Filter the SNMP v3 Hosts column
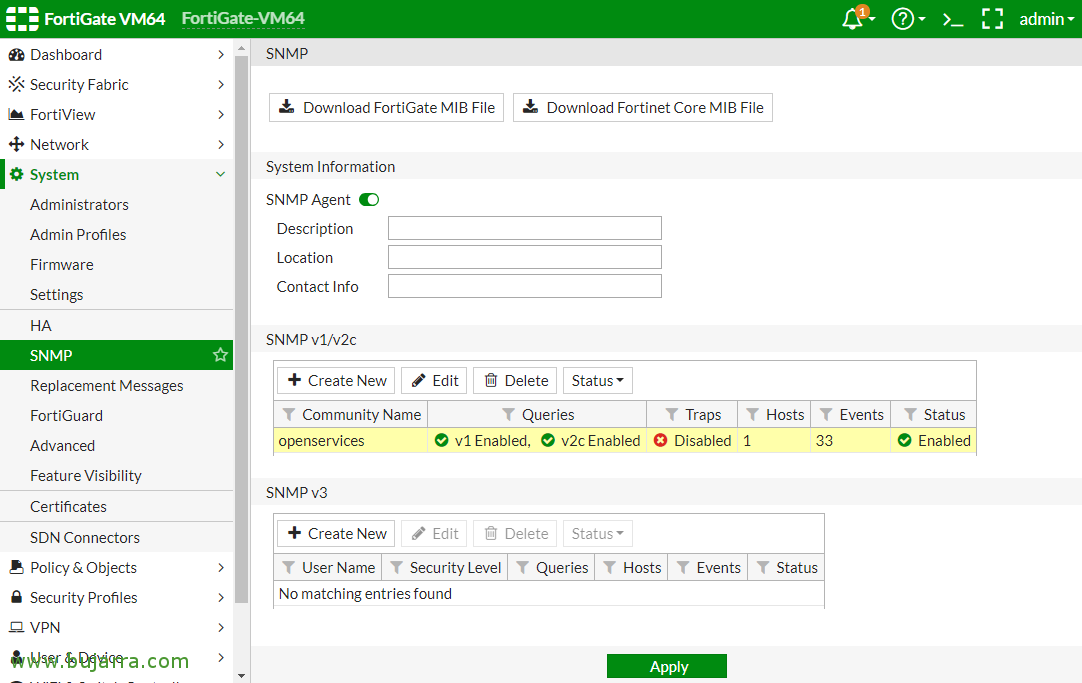The image size is (1082, 683). pyautogui.click(x=610, y=568)
